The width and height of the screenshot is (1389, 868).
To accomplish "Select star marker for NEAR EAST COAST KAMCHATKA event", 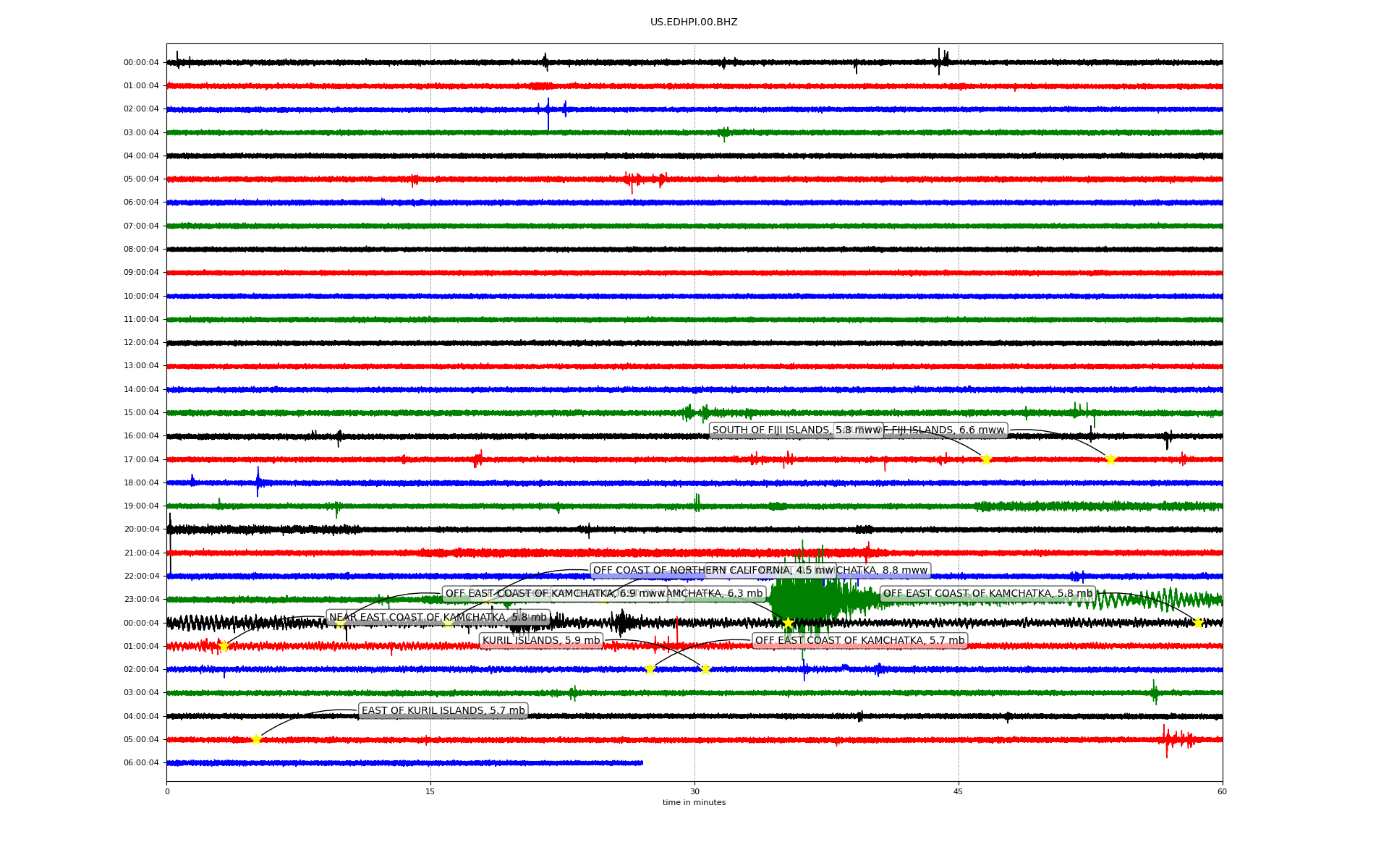I will click(x=224, y=646).
